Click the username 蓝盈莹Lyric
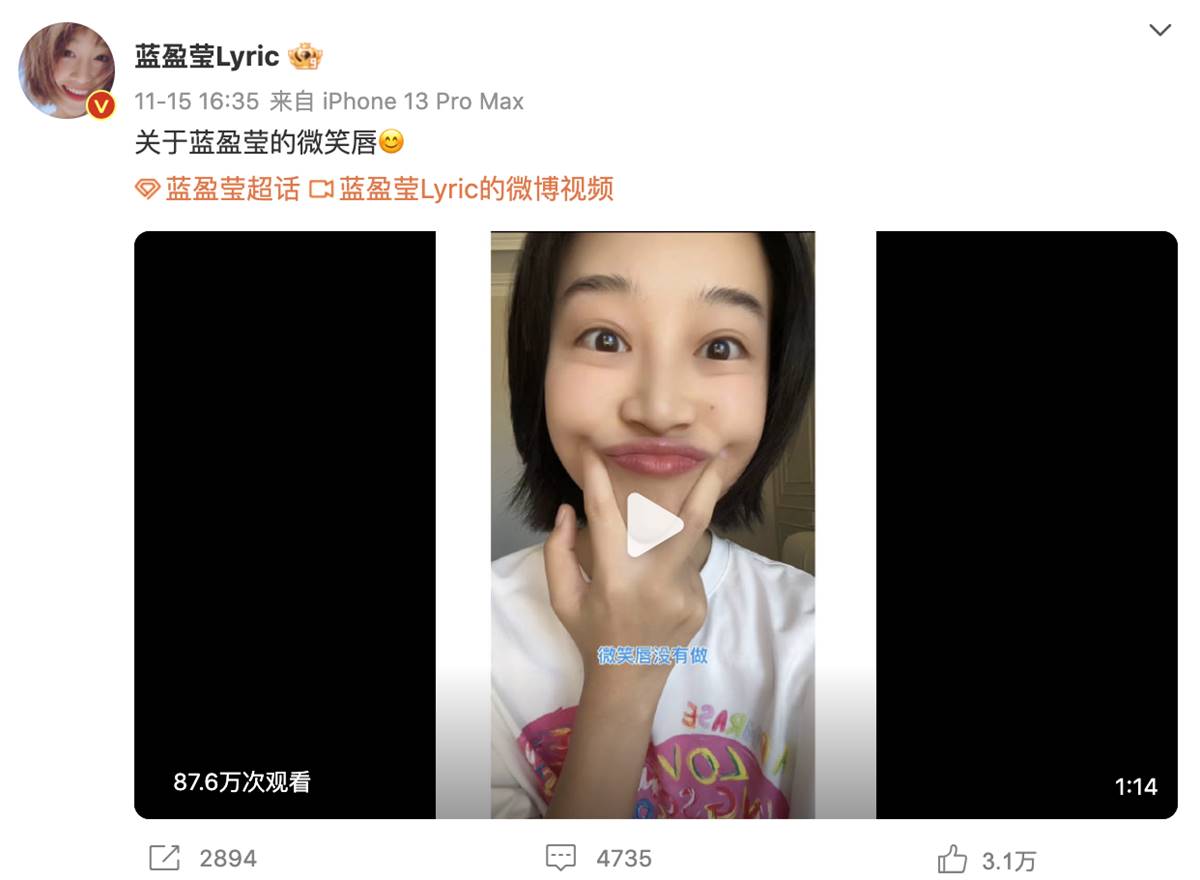 [207, 56]
